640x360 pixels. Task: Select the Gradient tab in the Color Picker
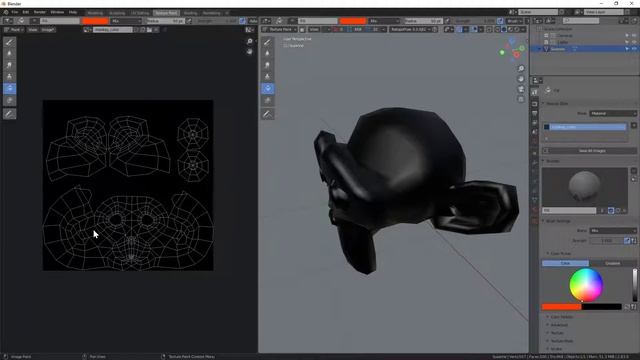612,263
